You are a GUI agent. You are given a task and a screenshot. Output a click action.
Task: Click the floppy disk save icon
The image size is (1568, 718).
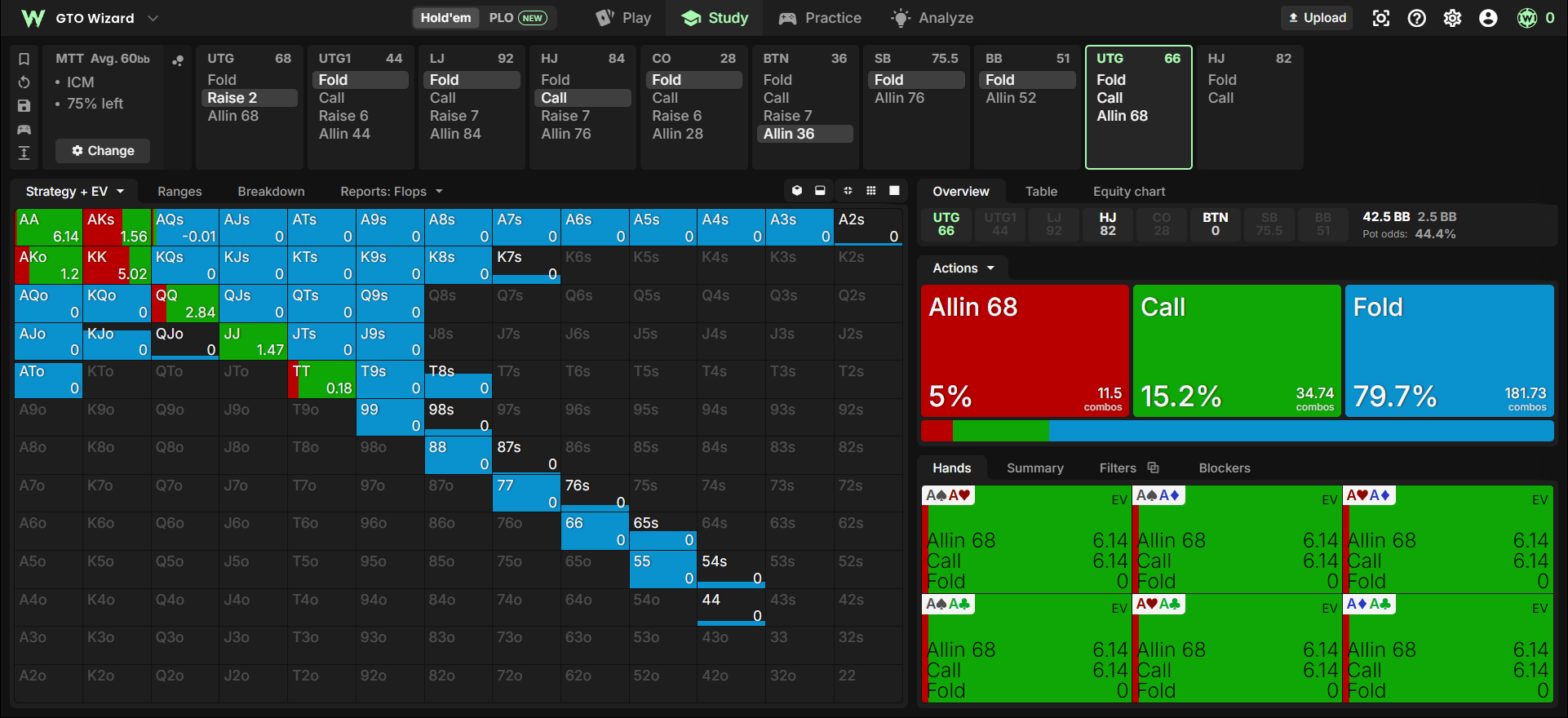24,106
